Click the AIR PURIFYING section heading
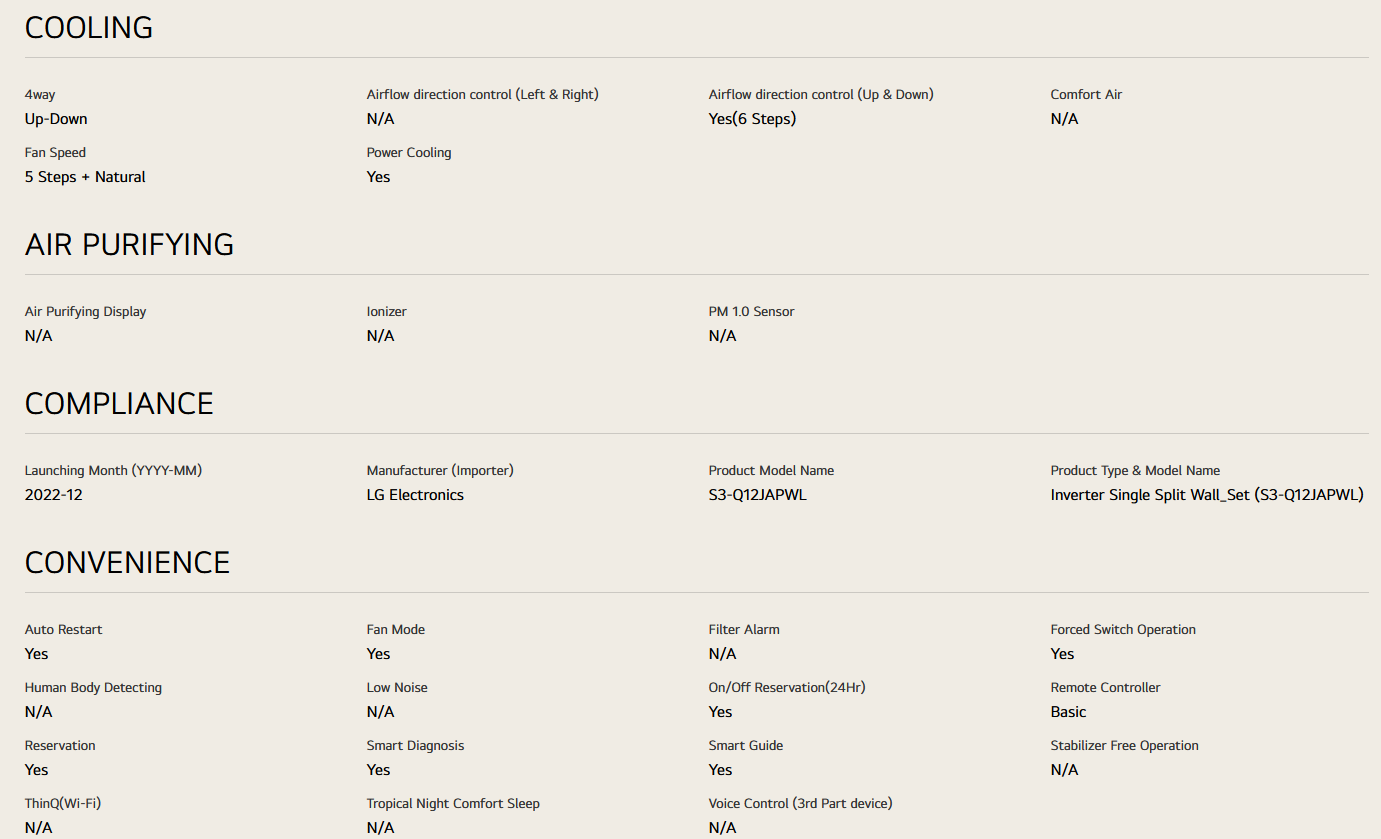The width and height of the screenshot is (1381, 839). click(x=129, y=245)
